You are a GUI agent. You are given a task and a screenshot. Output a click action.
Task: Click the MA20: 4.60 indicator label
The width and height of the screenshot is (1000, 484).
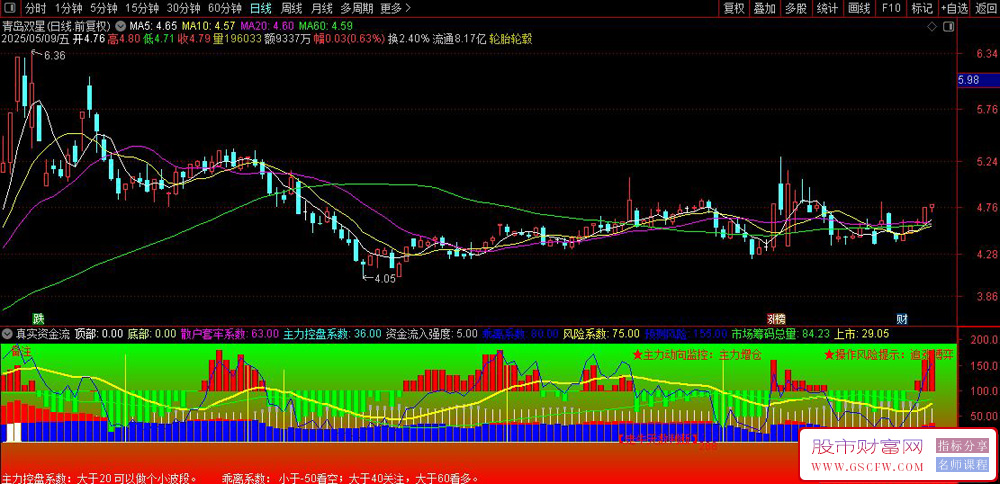pyautogui.click(x=268, y=27)
